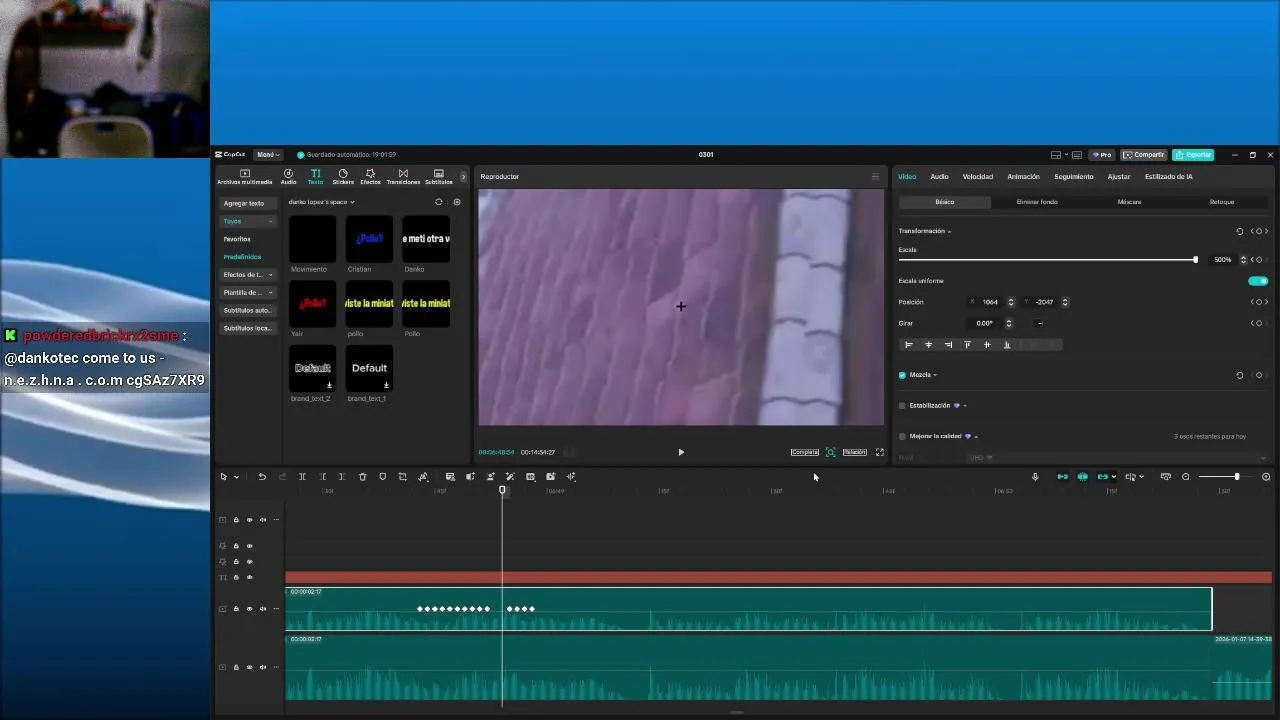Click Agregar texto button

[247, 203]
